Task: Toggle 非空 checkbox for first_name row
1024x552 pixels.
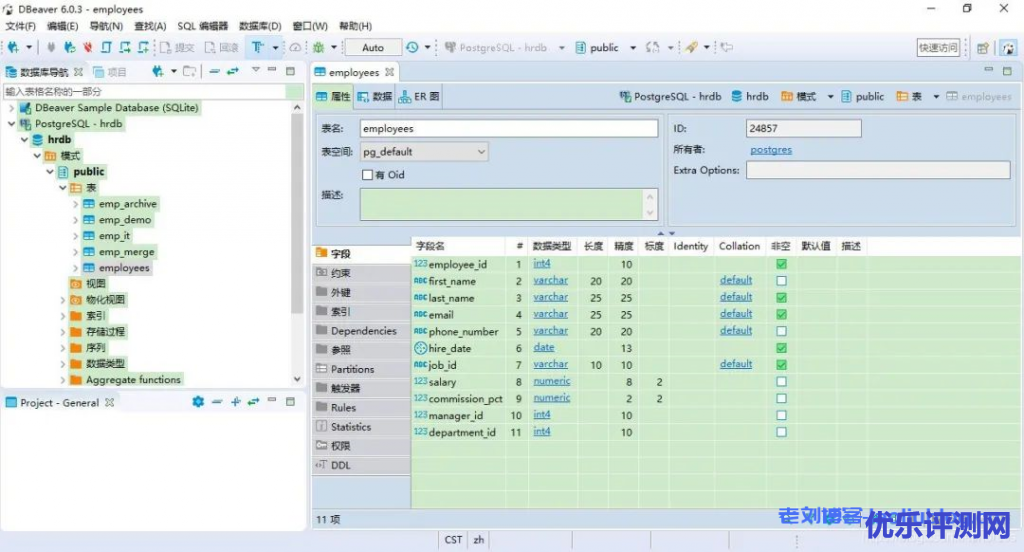Action: pyautogui.click(x=781, y=281)
